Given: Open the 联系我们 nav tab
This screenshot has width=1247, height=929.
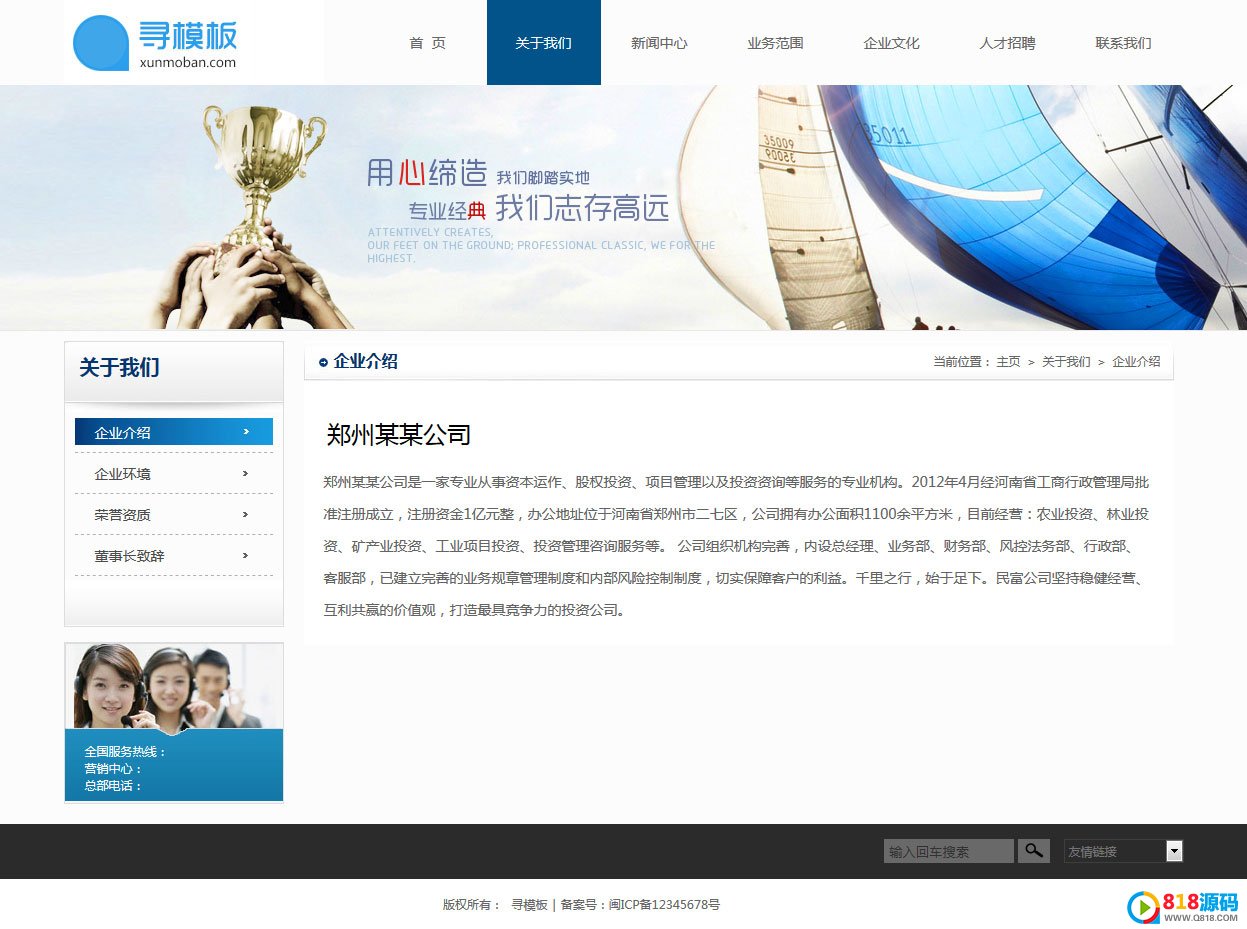Looking at the screenshot, I should point(1124,43).
